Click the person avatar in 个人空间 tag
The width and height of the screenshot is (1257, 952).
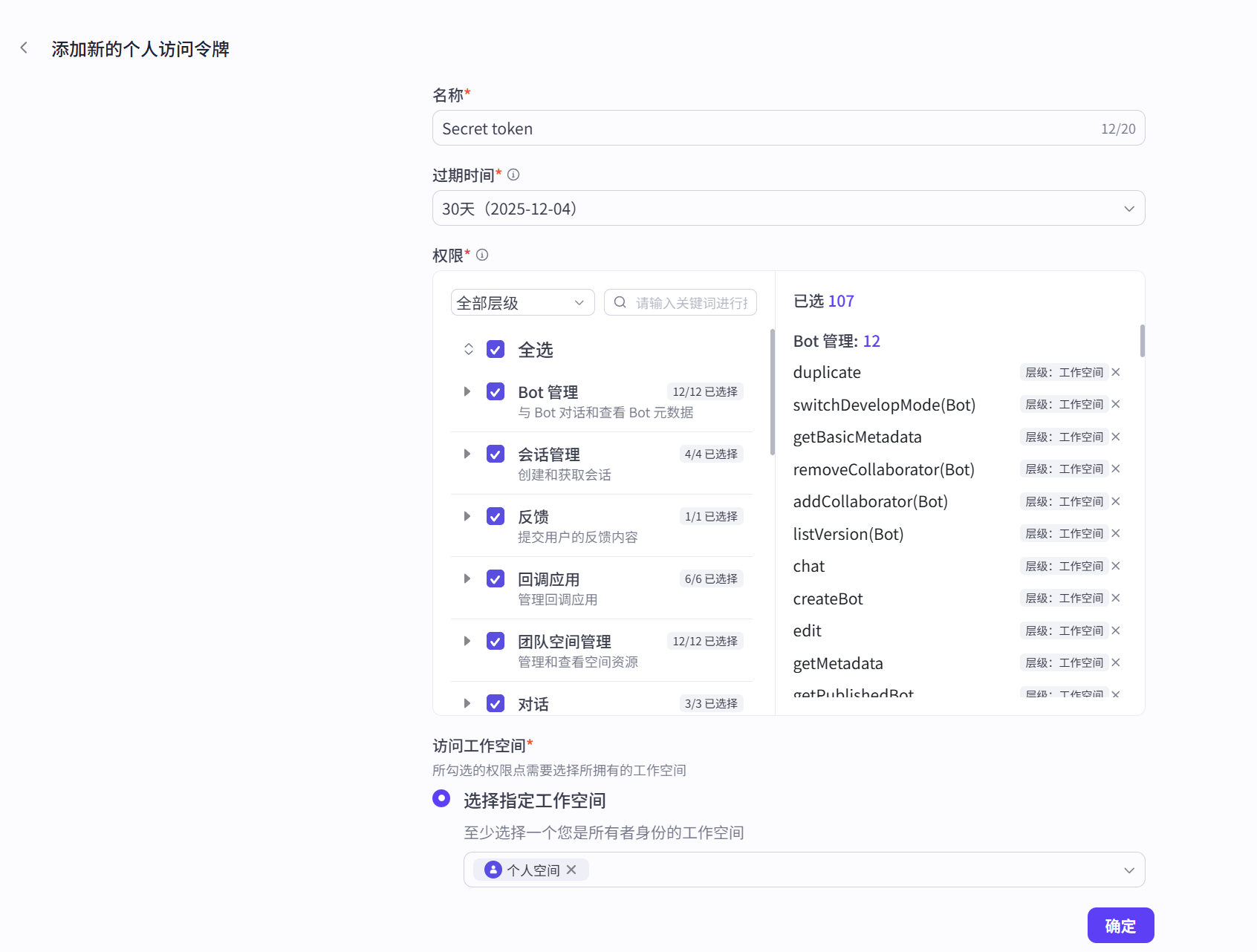493,870
